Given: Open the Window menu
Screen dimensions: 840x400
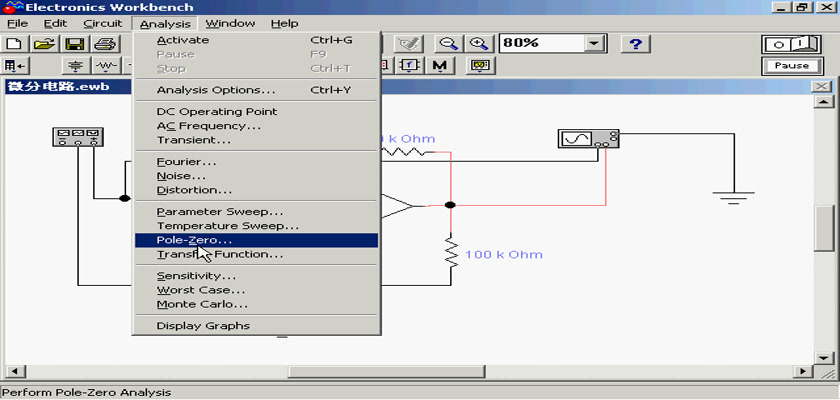Looking at the screenshot, I should [x=230, y=24].
